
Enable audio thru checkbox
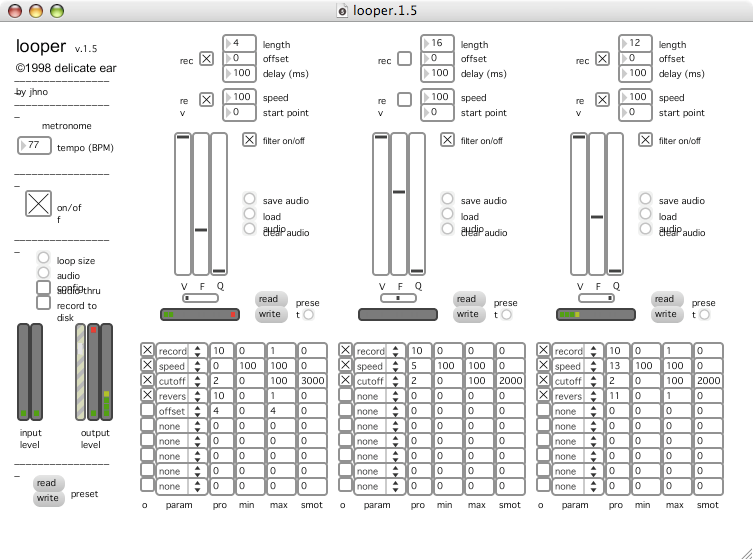pyautogui.click(x=43, y=287)
